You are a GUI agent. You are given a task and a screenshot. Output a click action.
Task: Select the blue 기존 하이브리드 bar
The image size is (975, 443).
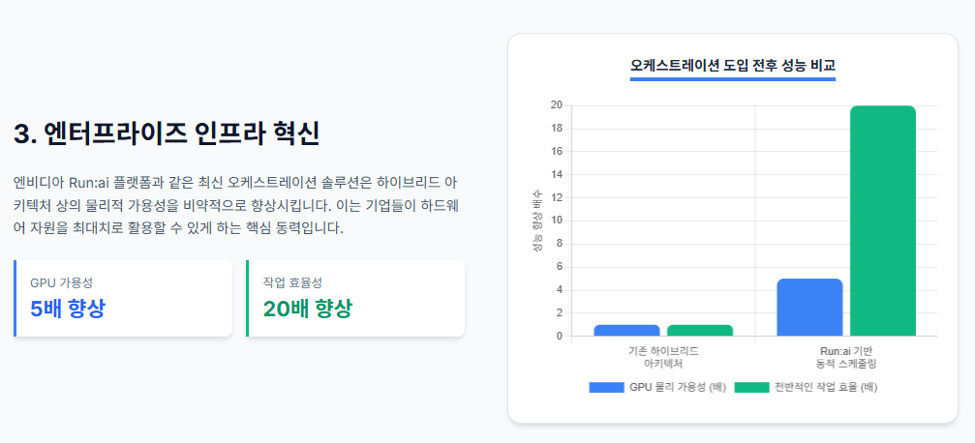tap(626, 330)
